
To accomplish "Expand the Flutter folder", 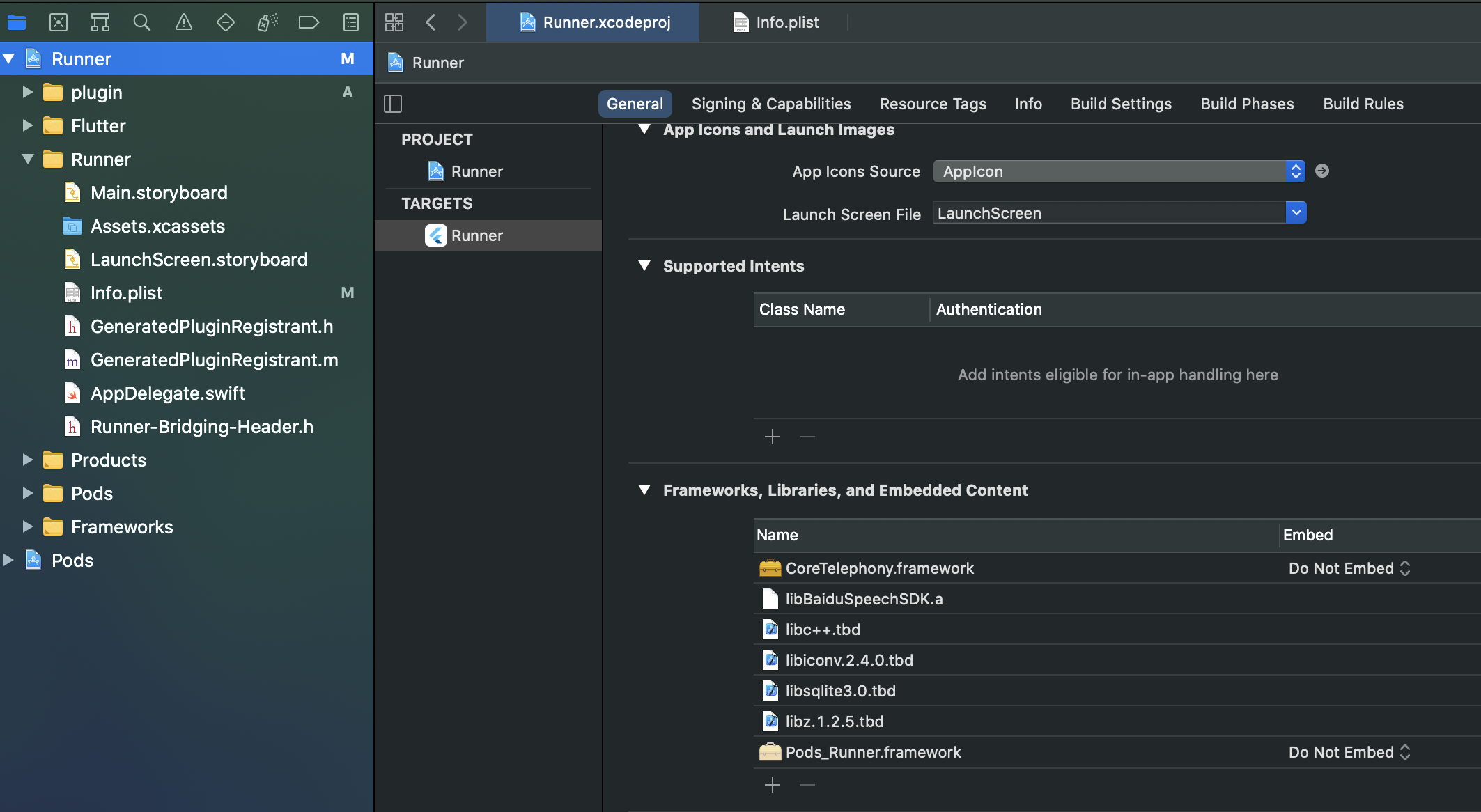I will [x=28, y=126].
